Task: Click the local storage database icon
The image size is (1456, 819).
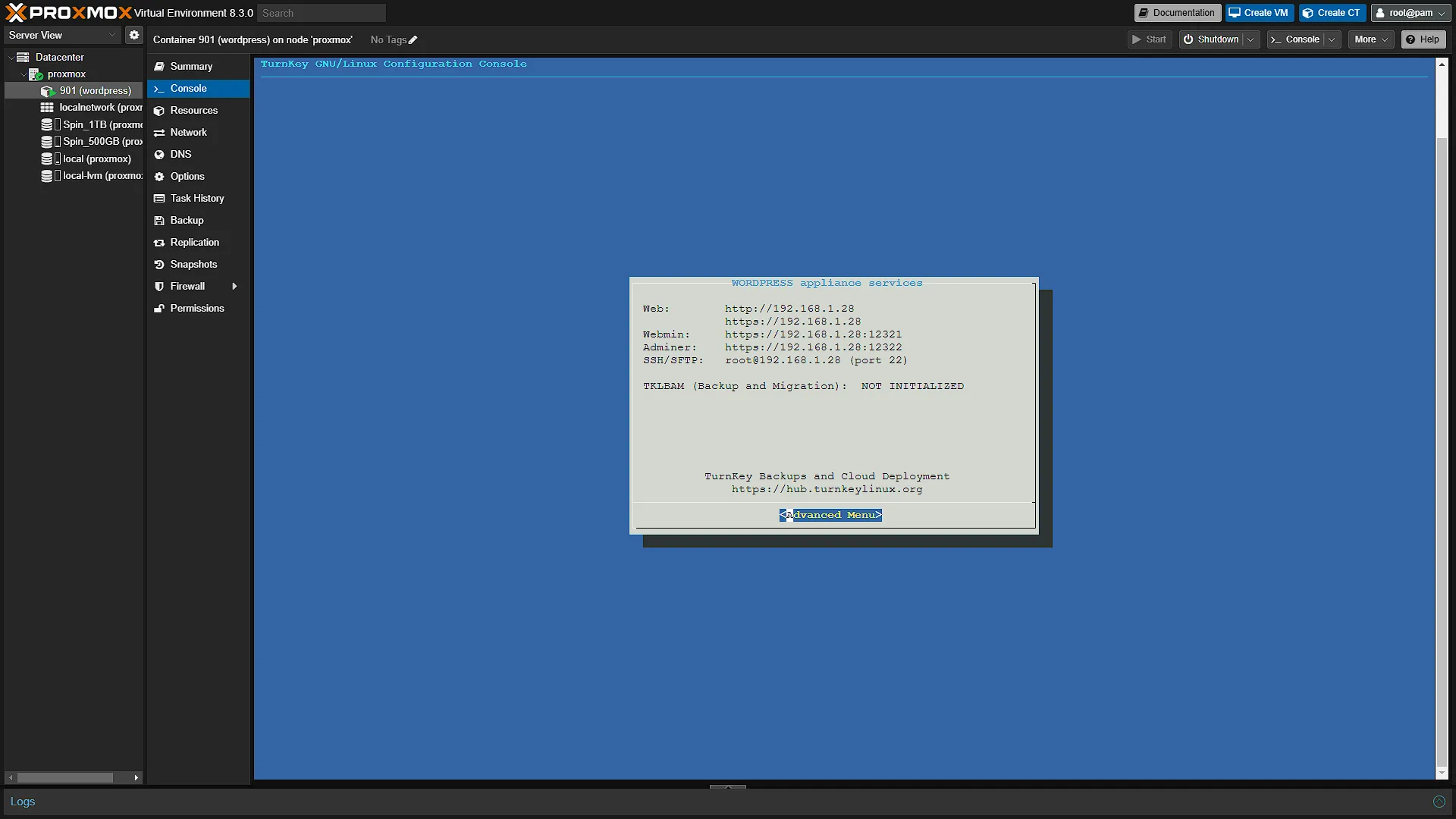Action: (47, 158)
